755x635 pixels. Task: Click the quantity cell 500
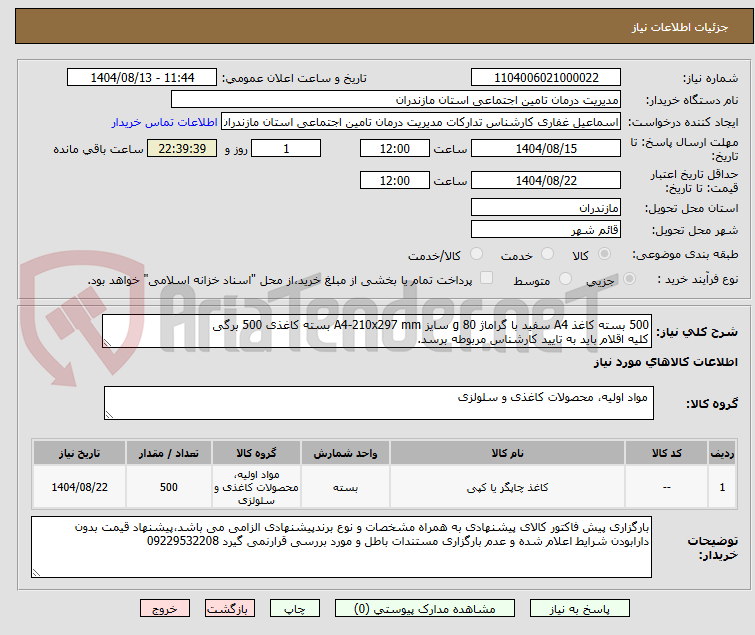pos(169,487)
